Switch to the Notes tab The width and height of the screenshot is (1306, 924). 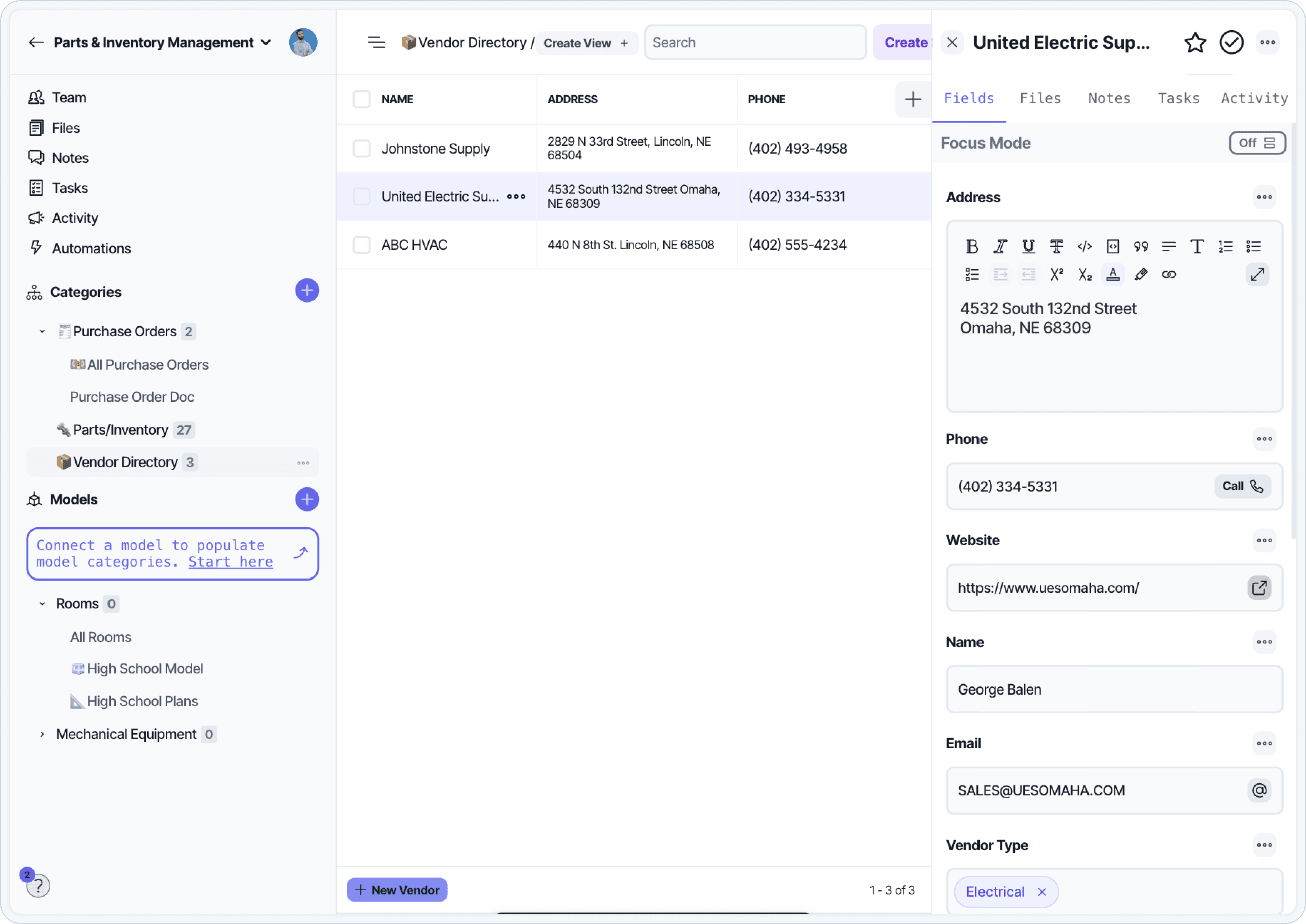tap(1109, 98)
